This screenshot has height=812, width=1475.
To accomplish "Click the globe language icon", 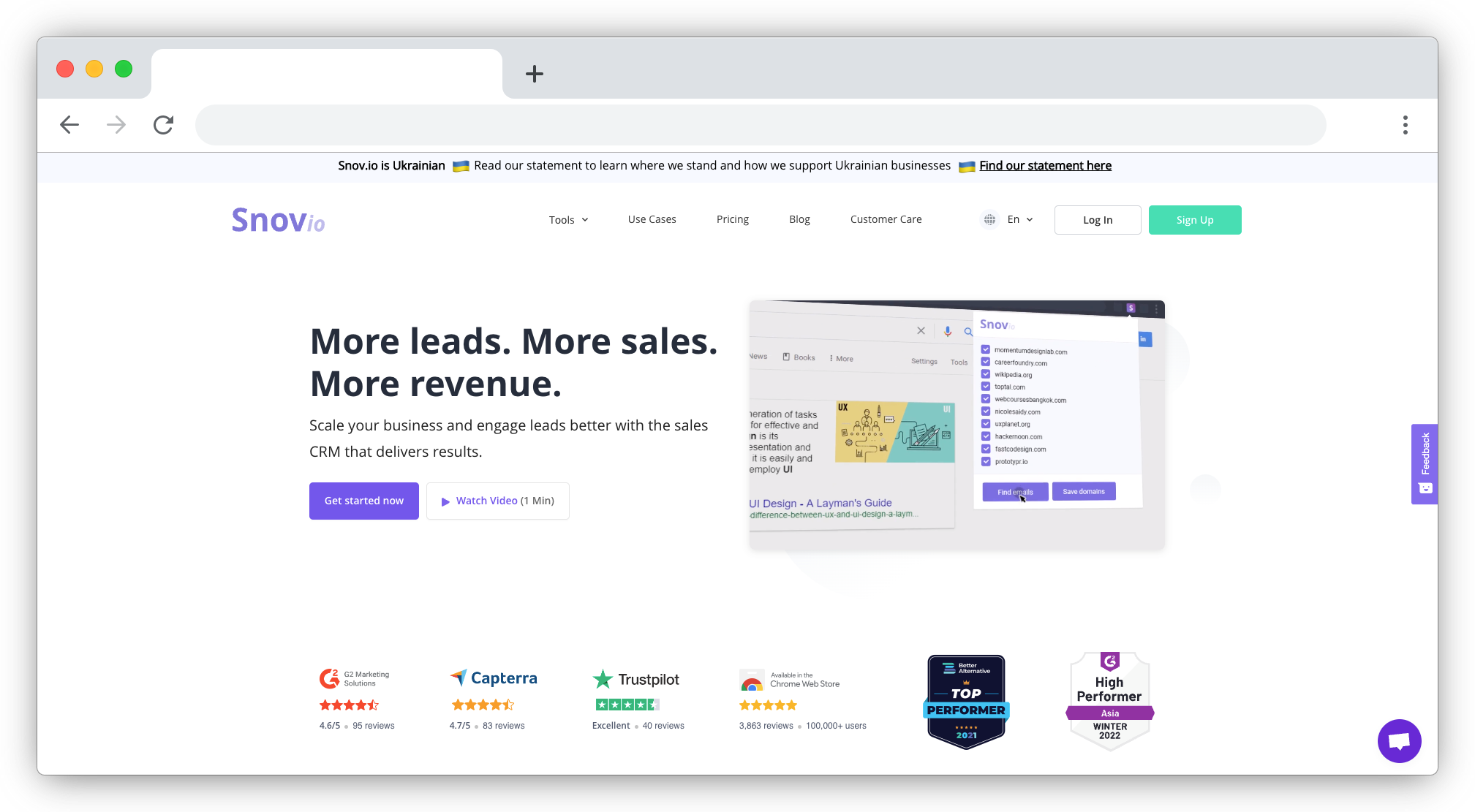I will coord(989,219).
